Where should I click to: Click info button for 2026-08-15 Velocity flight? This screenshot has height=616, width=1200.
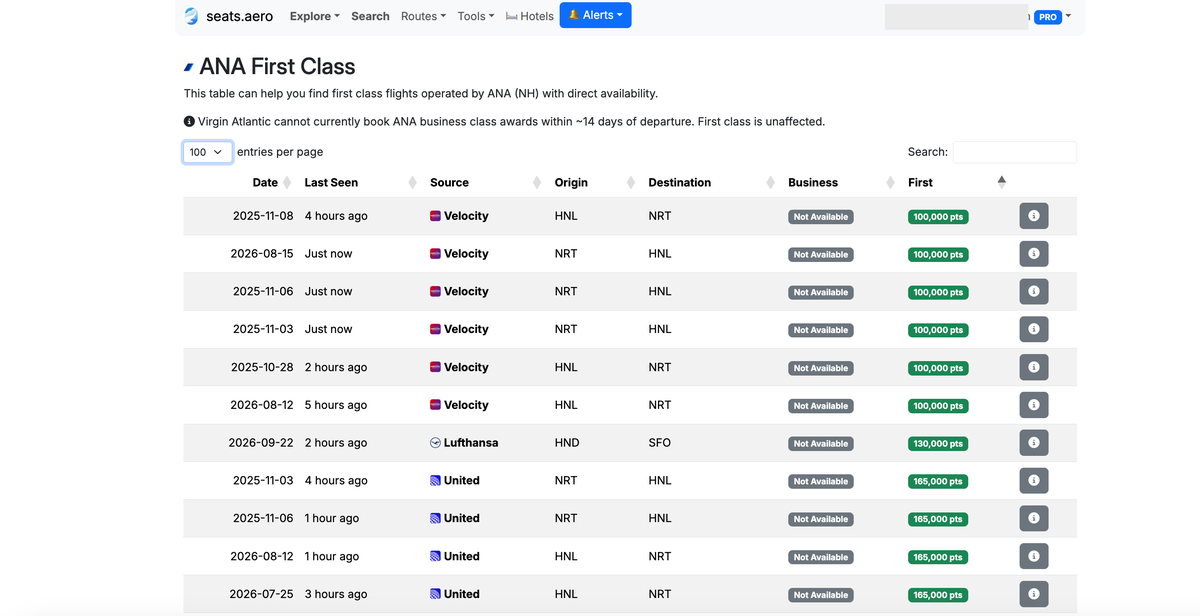(x=1033, y=254)
